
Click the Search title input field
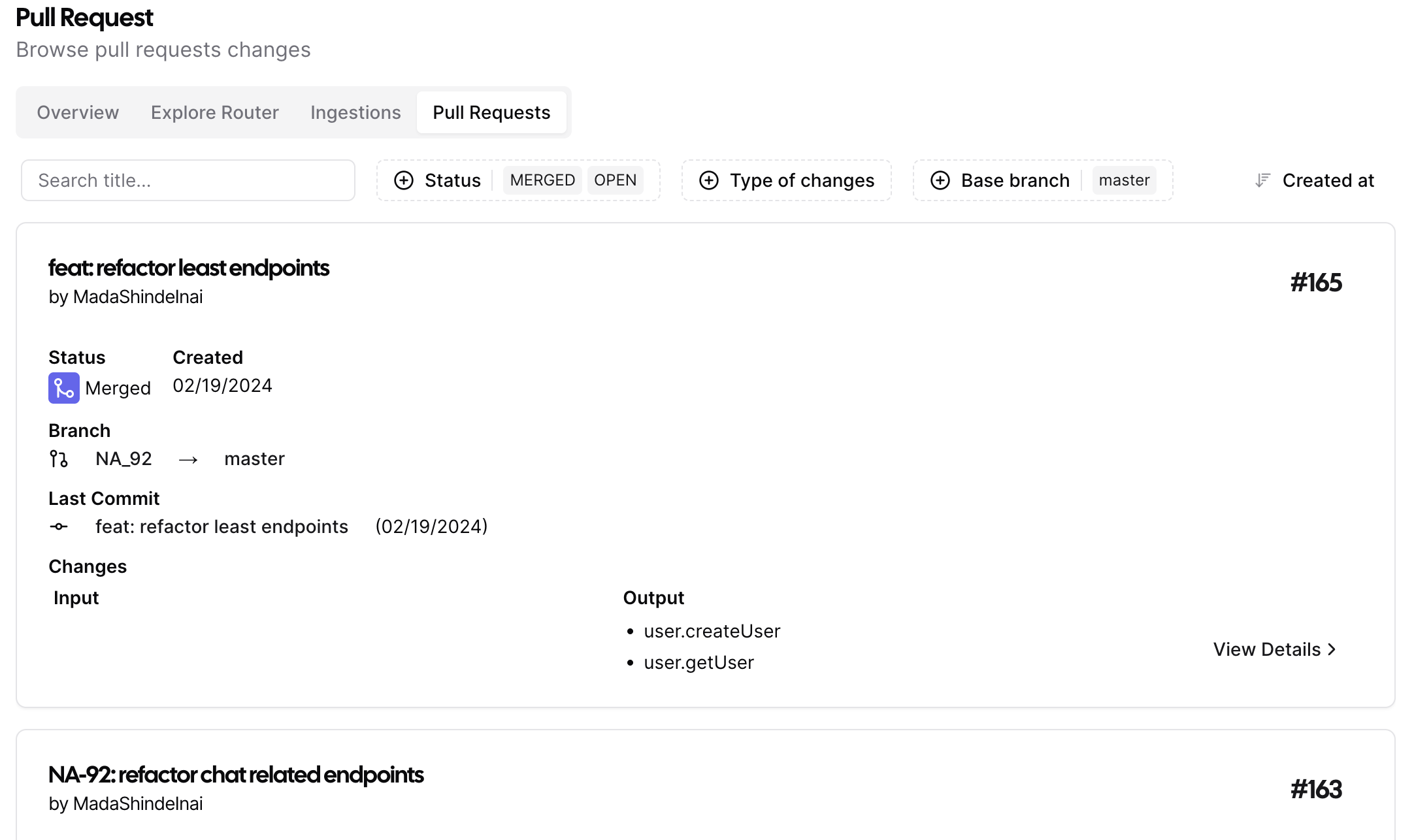tap(188, 180)
